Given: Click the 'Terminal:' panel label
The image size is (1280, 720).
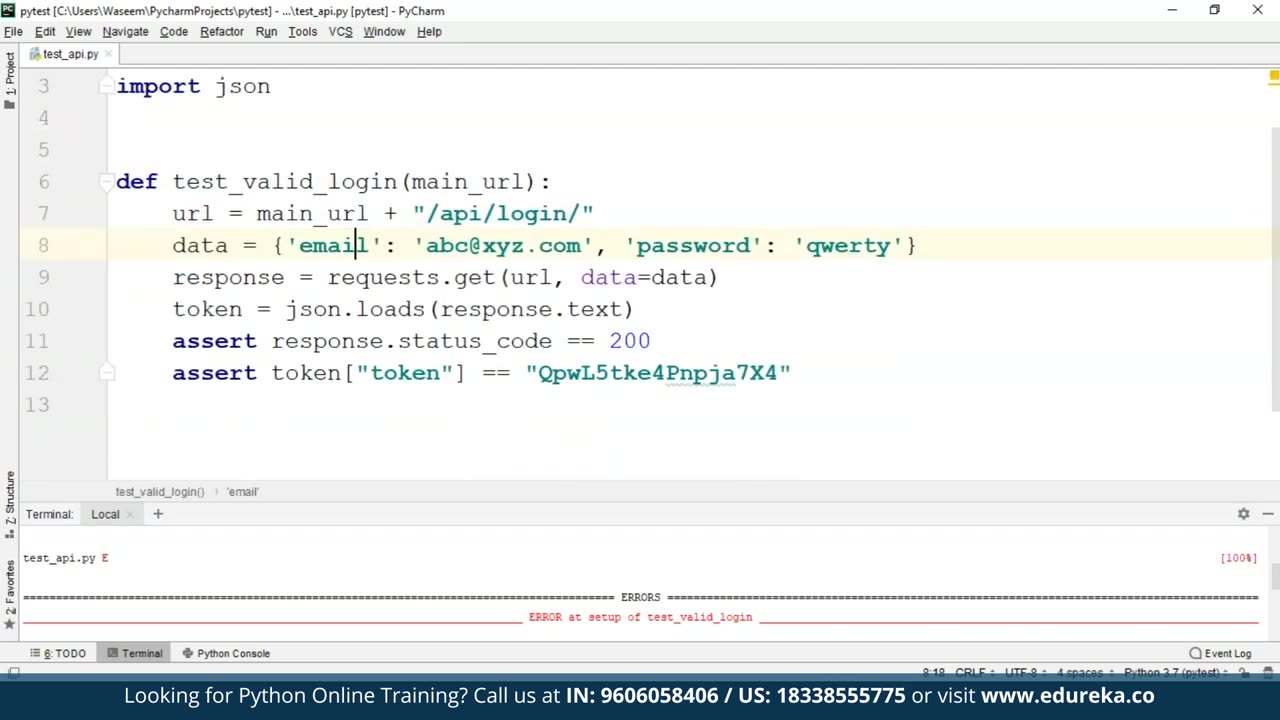Looking at the screenshot, I should [50, 514].
